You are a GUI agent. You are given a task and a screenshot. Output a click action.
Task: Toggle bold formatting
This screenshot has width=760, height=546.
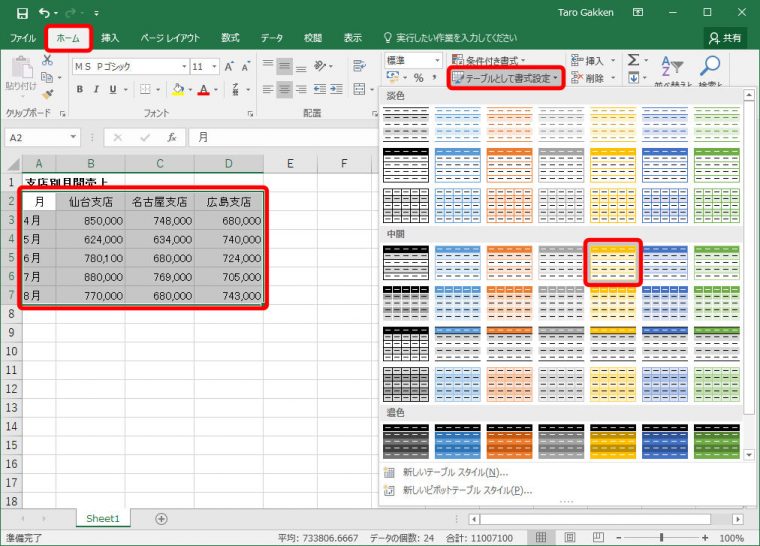coord(80,89)
